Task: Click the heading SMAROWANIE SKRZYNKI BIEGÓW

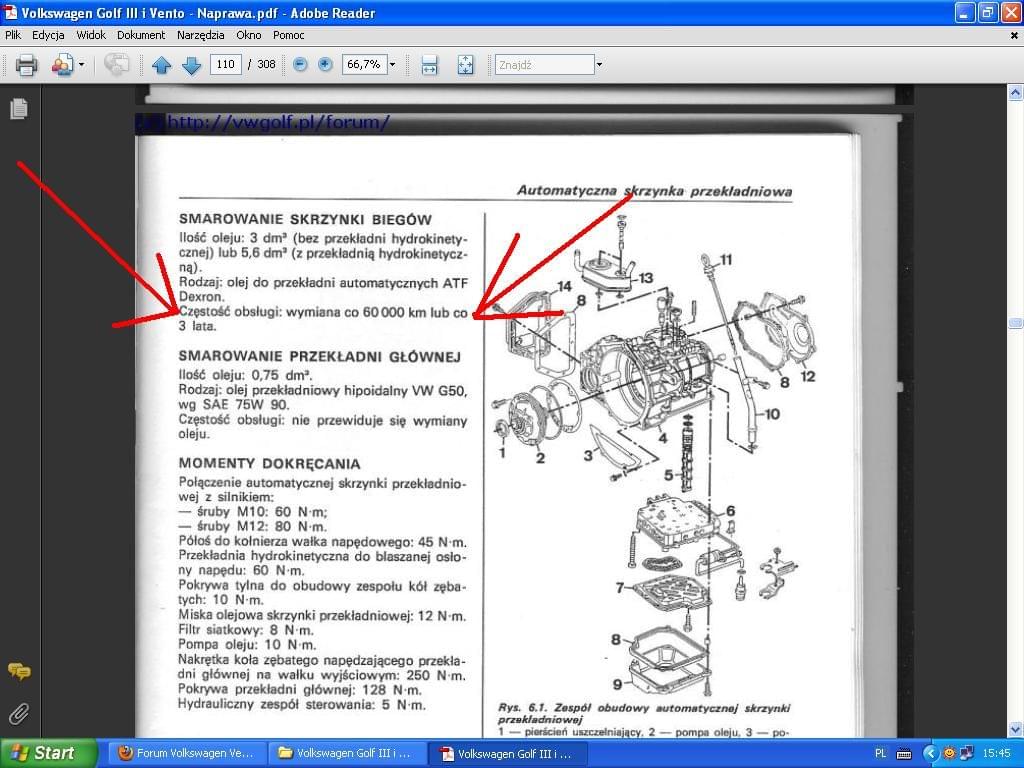Action: pyautogui.click(x=305, y=219)
